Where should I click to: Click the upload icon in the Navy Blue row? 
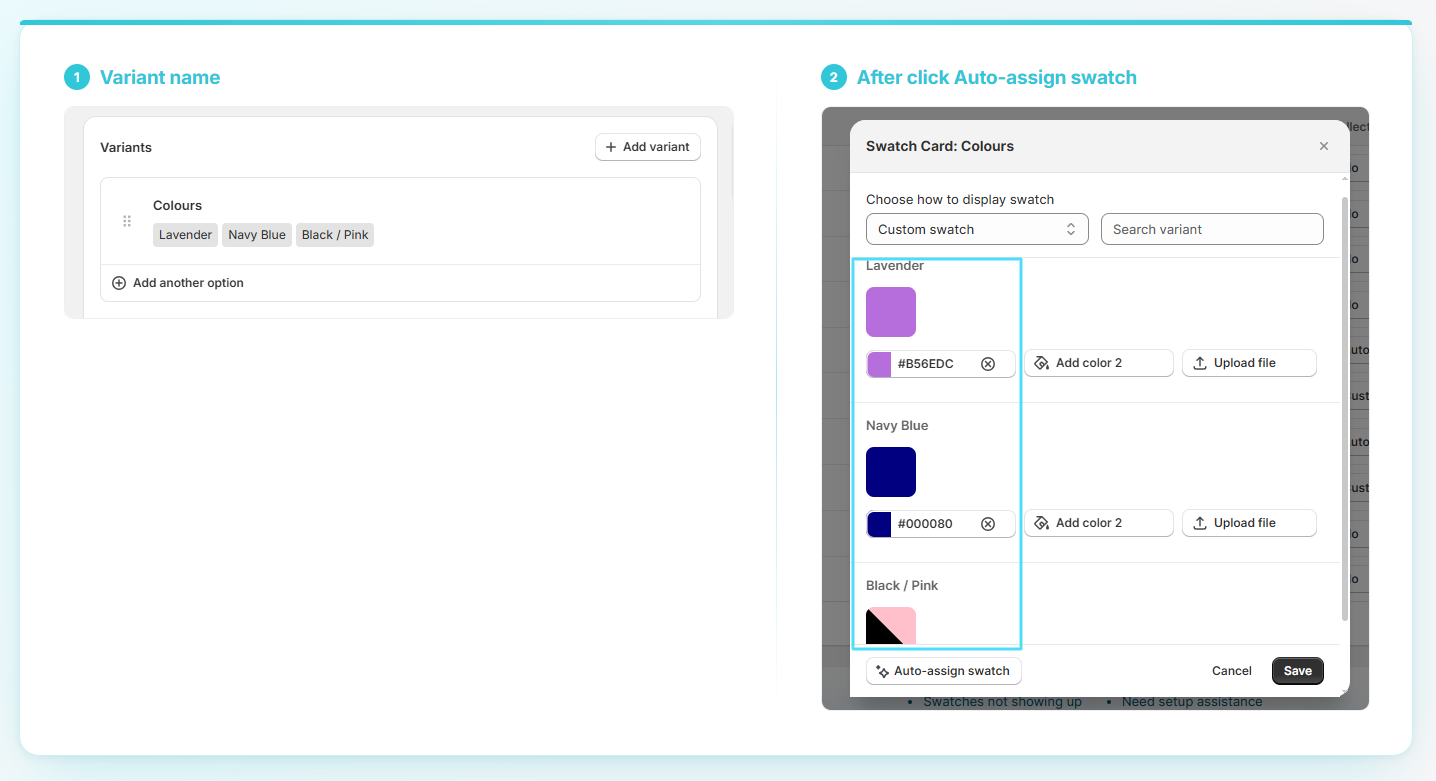[x=1200, y=523]
